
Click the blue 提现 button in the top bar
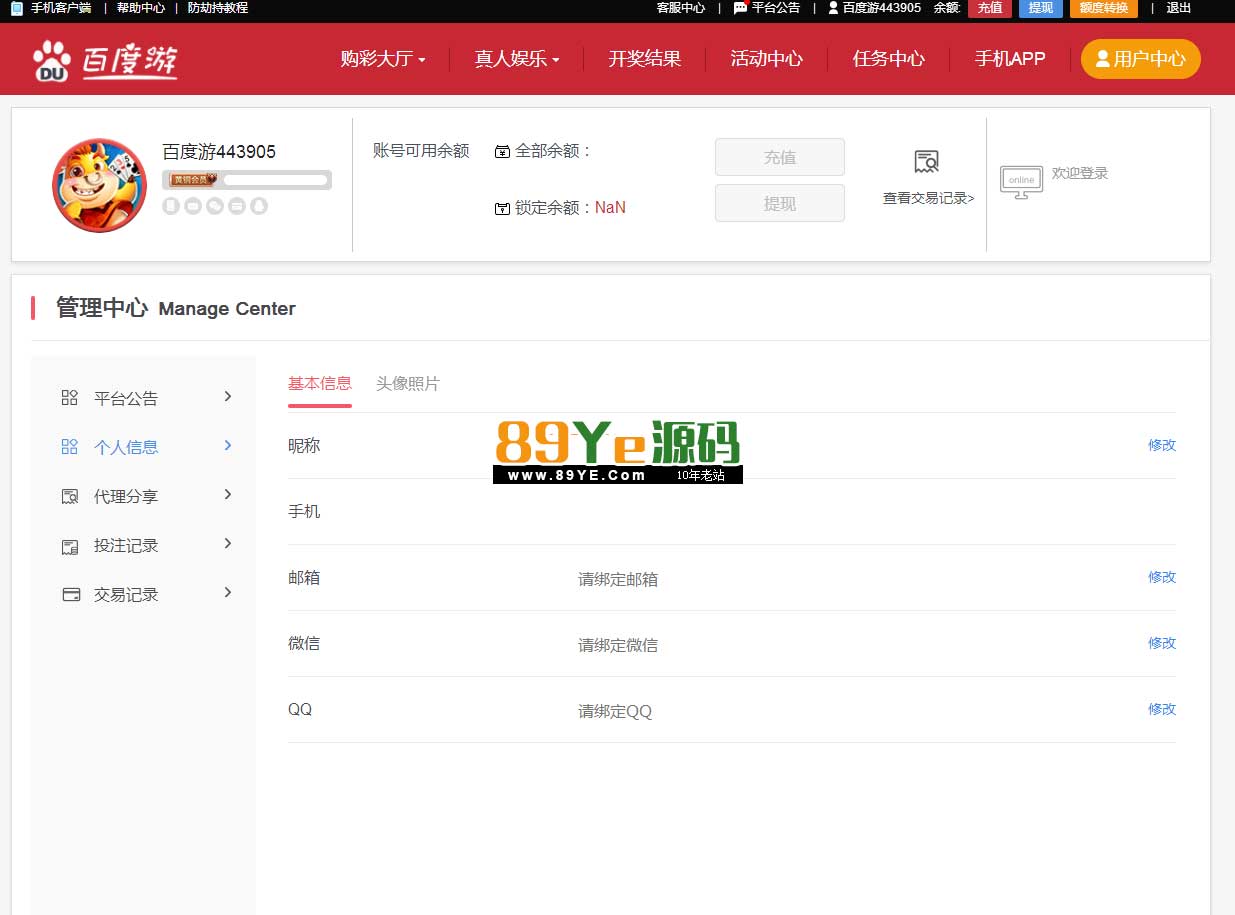click(x=1041, y=8)
